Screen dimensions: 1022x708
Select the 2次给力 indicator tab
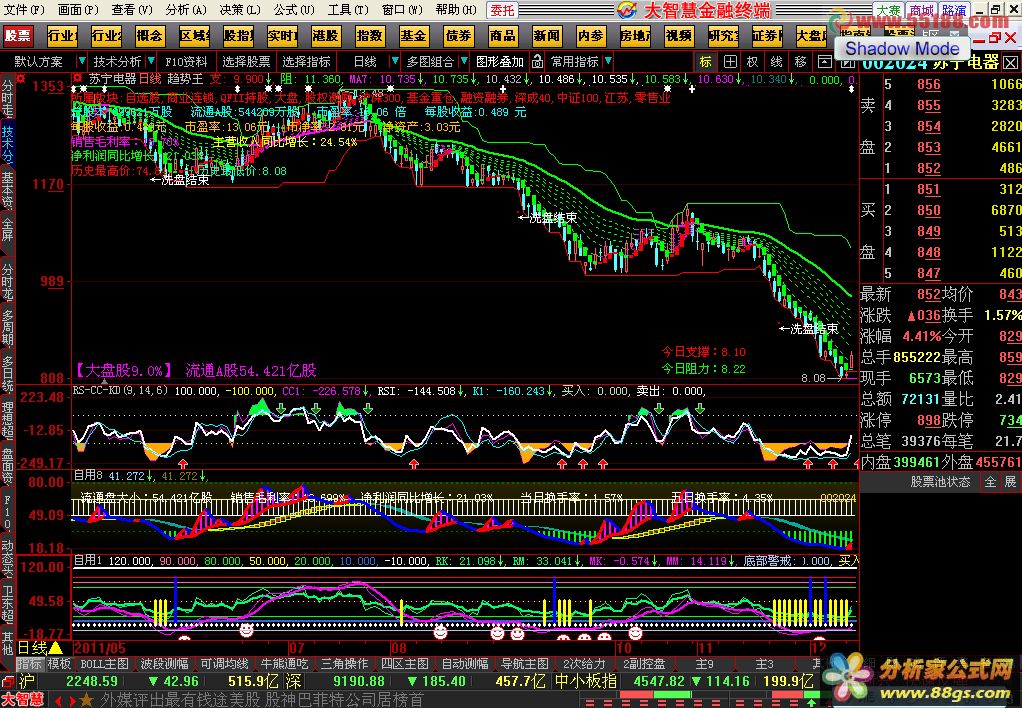click(x=584, y=664)
